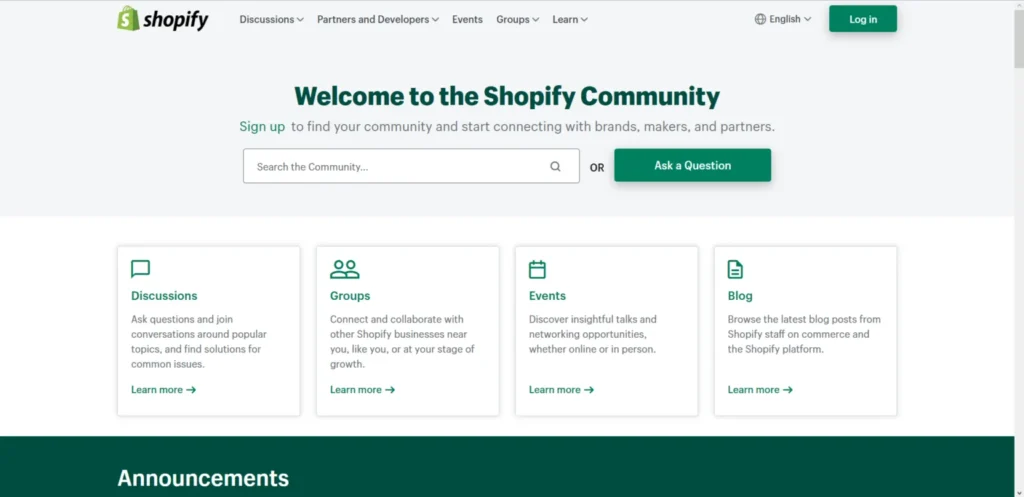Expand the Learn navigation menu
This screenshot has width=1024, height=497.
[x=570, y=20]
